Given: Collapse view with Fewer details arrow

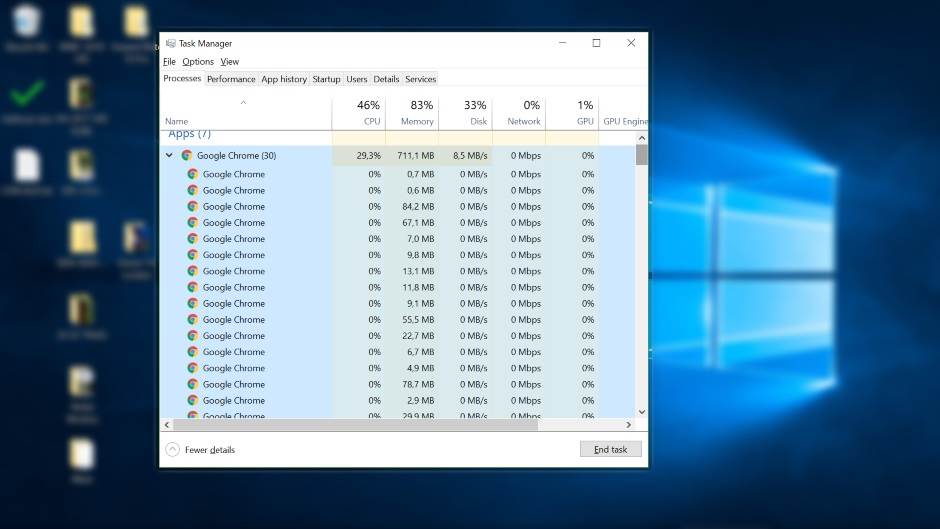Looking at the screenshot, I should [x=172, y=450].
